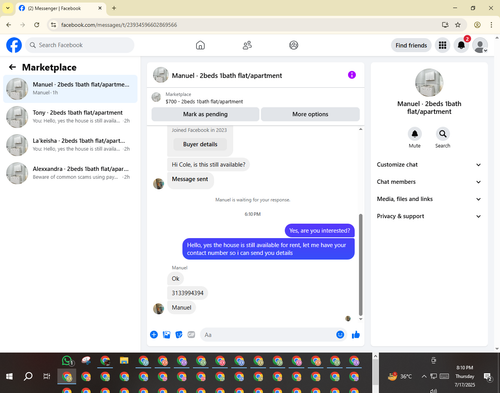Open the Facebook logo home link
Image resolution: width=500 pixels, height=393 pixels.
pyautogui.click(x=14, y=45)
